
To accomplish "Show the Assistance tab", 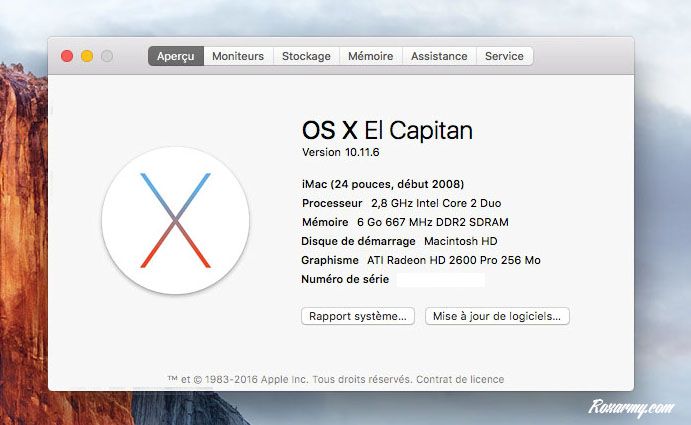I will pos(439,57).
